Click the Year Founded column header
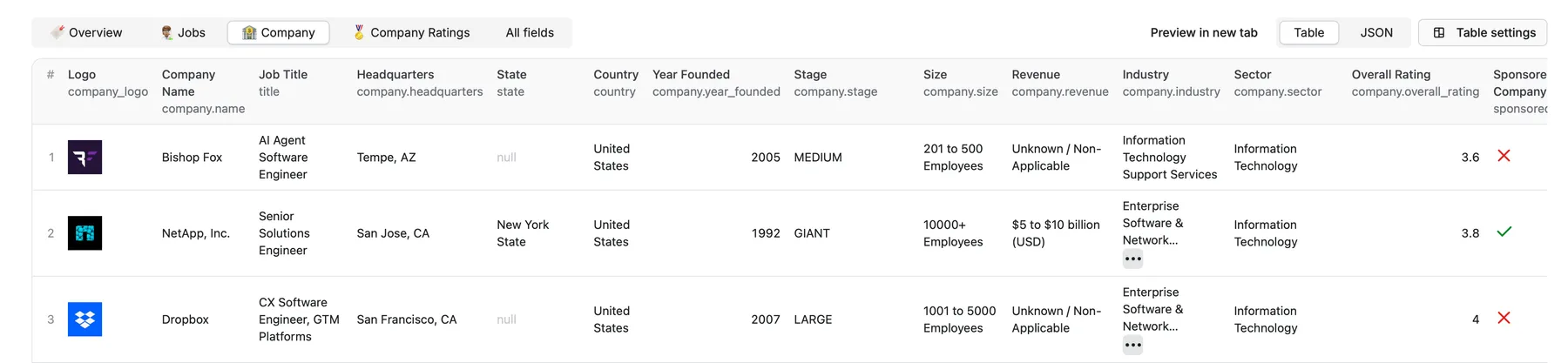The image size is (1568, 363). pyautogui.click(x=691, y=75)
